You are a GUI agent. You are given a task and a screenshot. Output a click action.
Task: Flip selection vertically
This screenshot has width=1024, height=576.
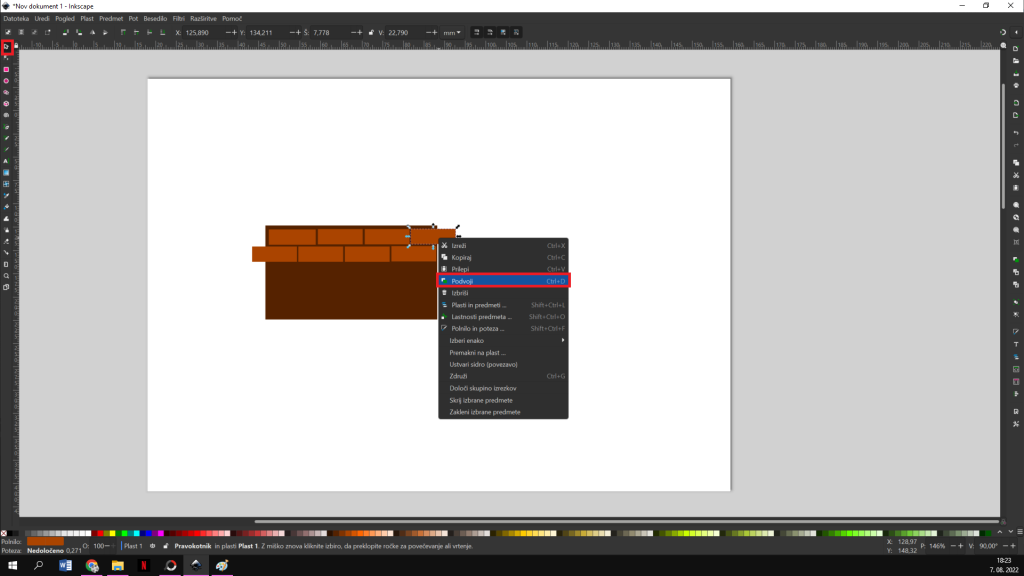(105, 32)
